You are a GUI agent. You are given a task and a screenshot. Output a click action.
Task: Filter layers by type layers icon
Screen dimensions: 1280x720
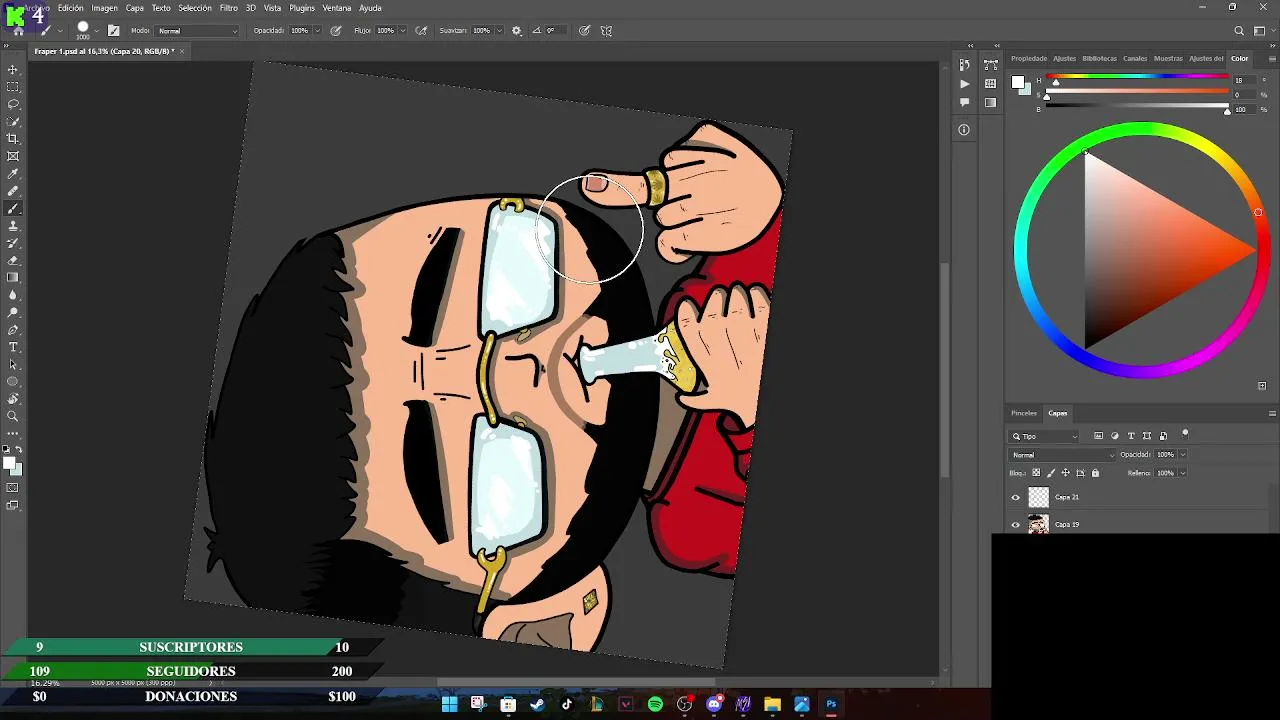pos(1131,436)
